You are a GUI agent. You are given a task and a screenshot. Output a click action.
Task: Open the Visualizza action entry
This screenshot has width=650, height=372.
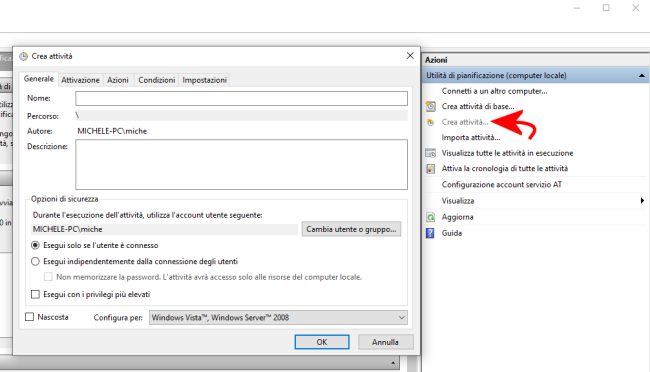[458, 201]
